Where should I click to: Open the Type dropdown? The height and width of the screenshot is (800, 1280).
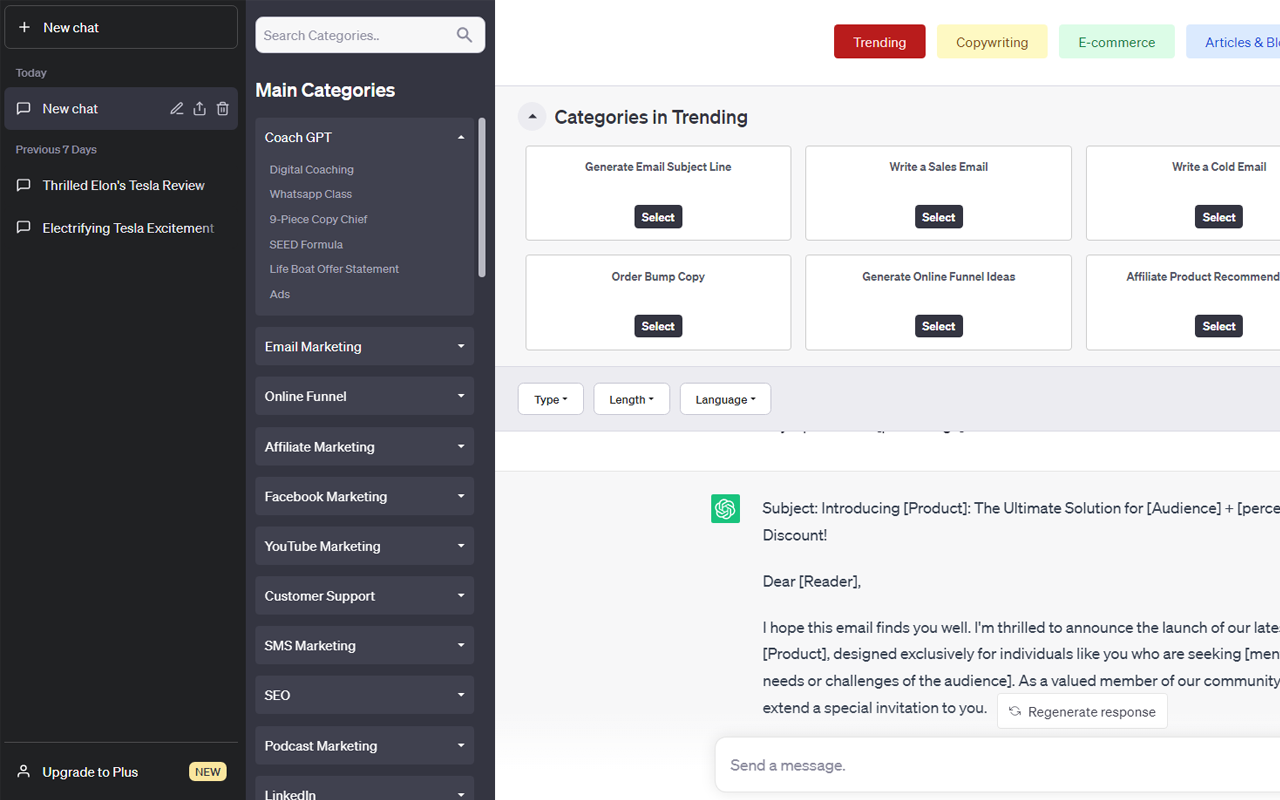(551, 399)
